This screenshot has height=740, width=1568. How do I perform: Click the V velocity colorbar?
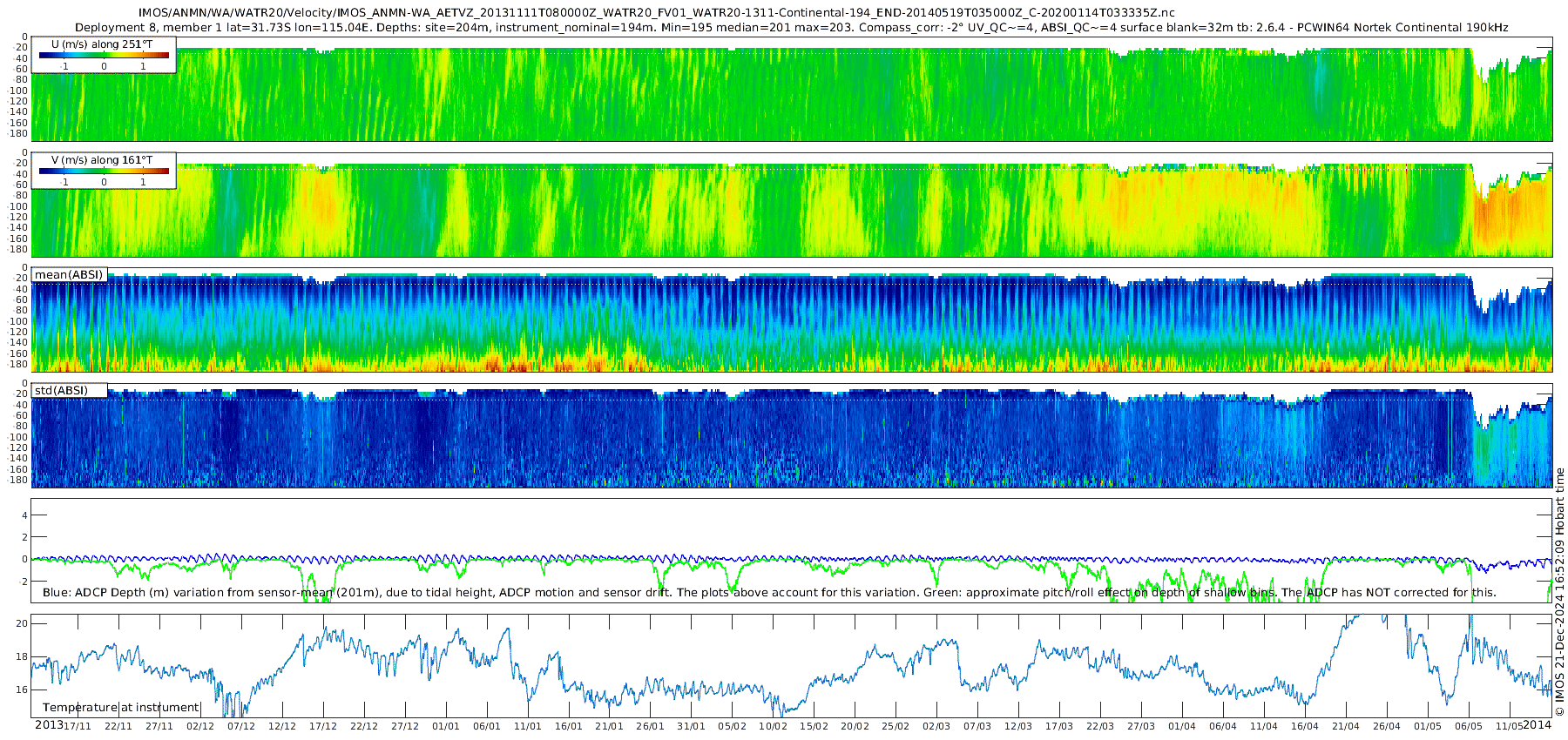[104, 171]
